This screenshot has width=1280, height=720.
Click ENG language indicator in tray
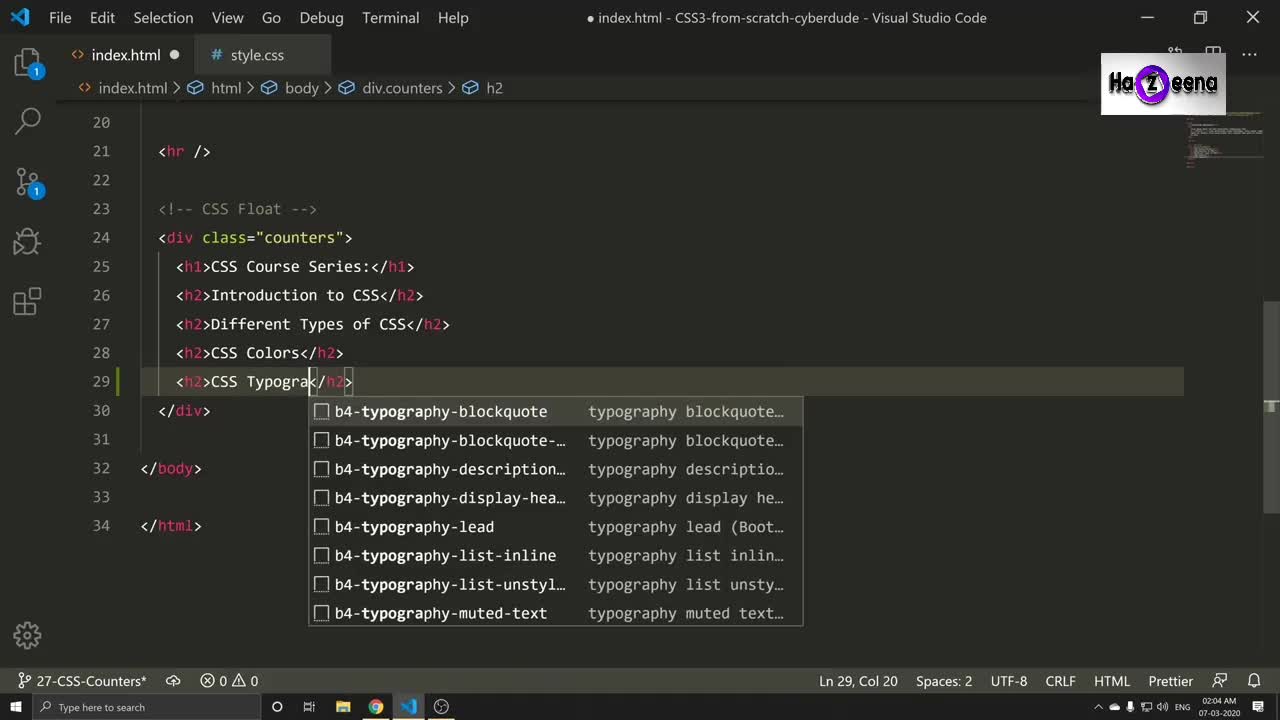click(x=1183, y=707)
